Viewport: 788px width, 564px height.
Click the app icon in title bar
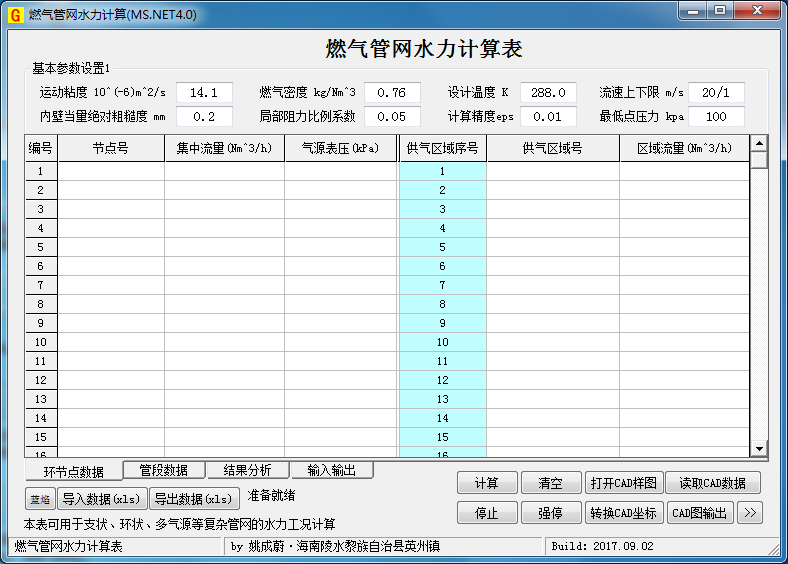tap(15, 13)
